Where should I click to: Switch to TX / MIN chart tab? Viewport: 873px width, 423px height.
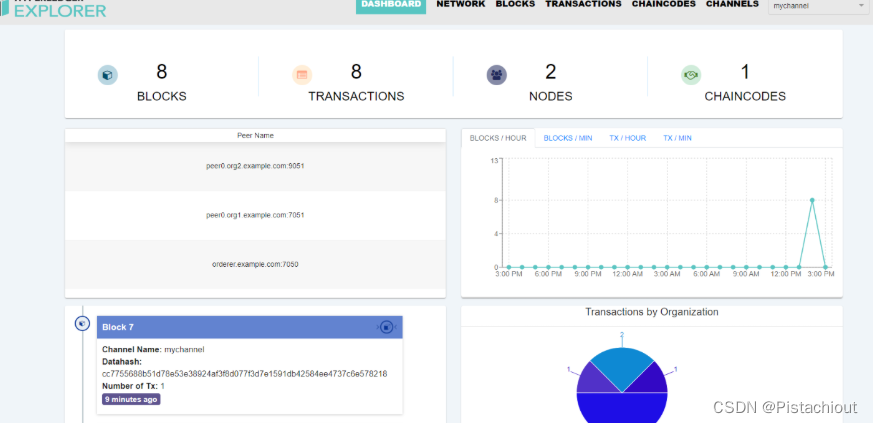point(677,138)
